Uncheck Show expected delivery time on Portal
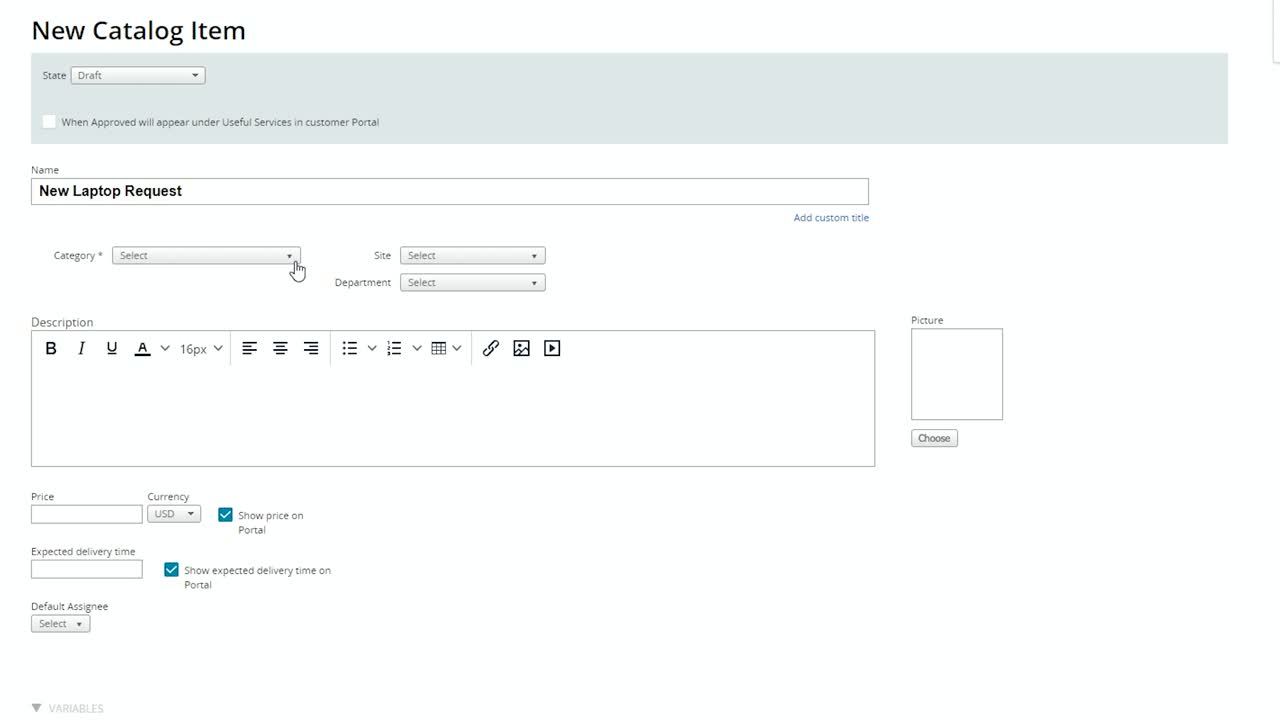The height and width of the screenshot is (720, 1280). pyautogui.click(x=171, y=570)
